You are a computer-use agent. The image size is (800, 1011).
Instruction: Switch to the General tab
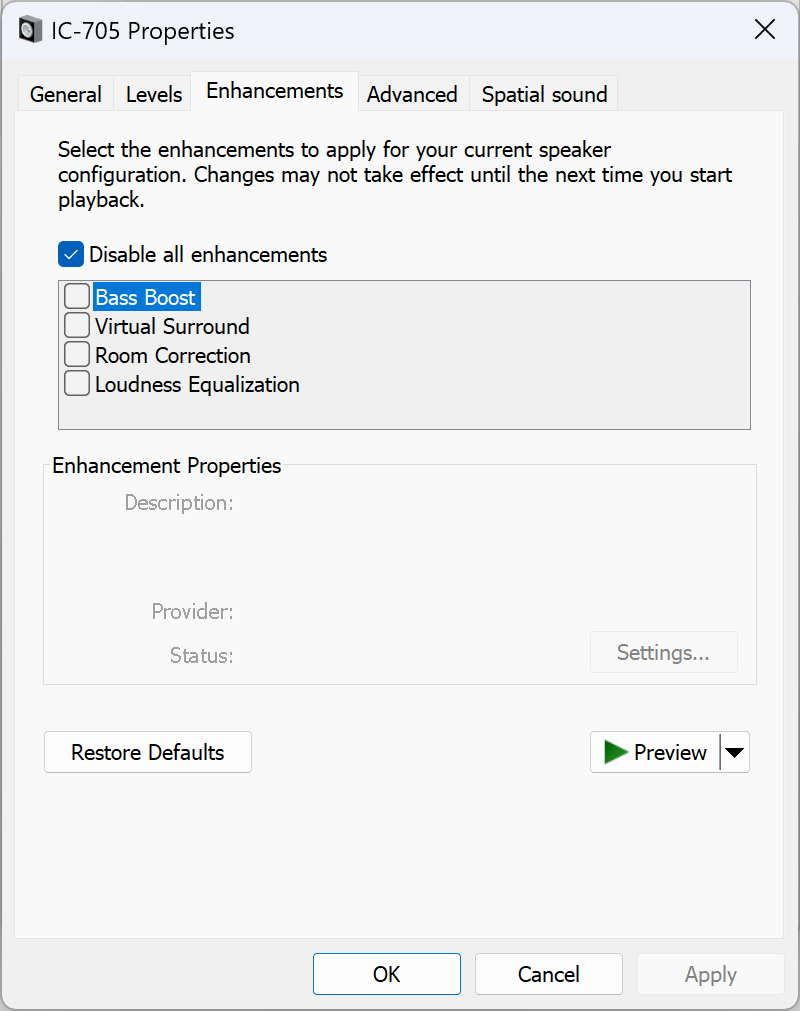point(66,94)
